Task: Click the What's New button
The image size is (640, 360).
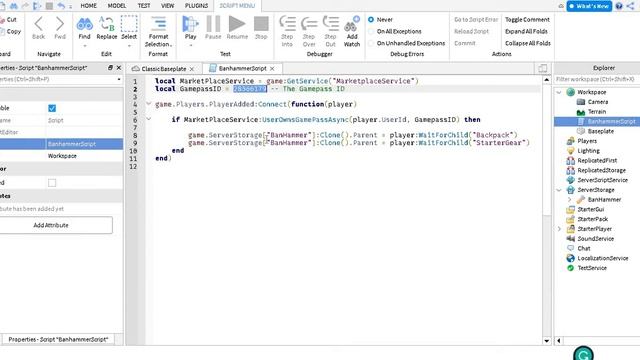Action: click(x=589, y=6)
